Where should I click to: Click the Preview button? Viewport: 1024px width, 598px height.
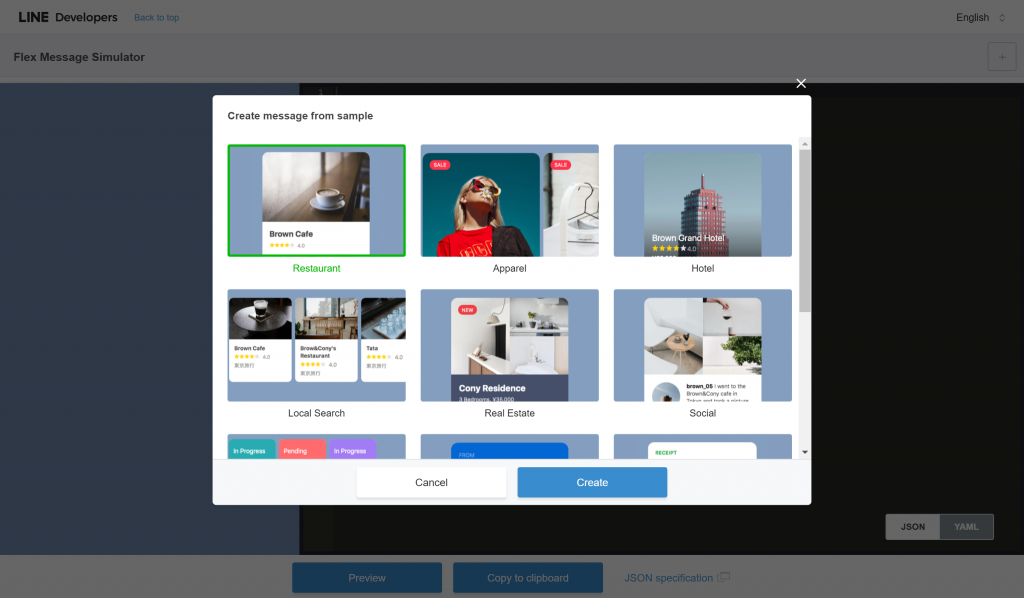[x=367, y=578]
